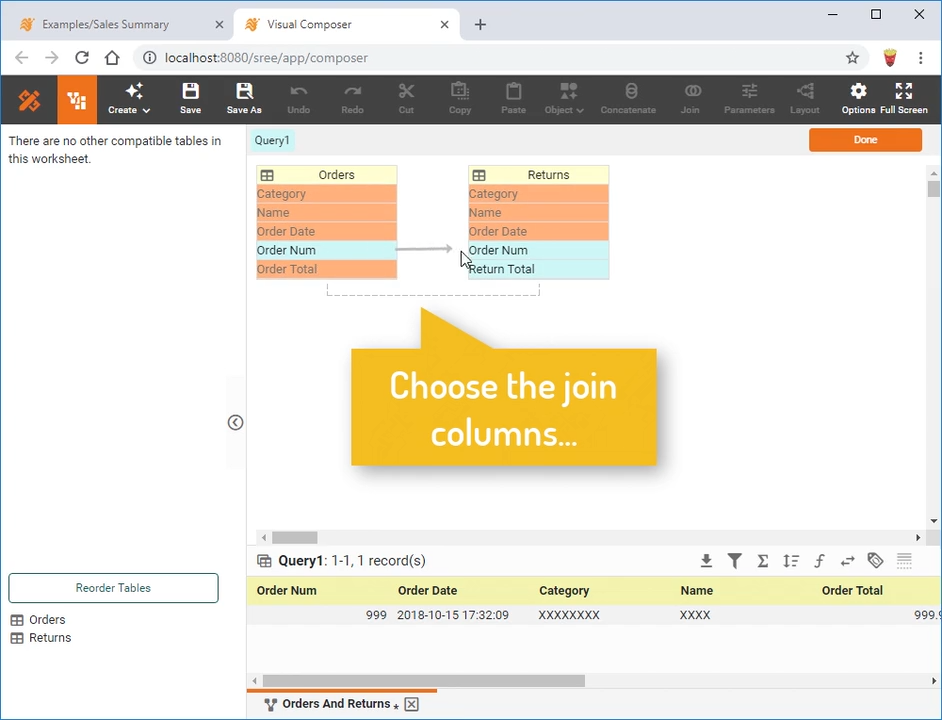This screenshot has height=720, width=942.
Task: Click the horizontal scrollbar below the data table
Action: (x=423, y=681)
